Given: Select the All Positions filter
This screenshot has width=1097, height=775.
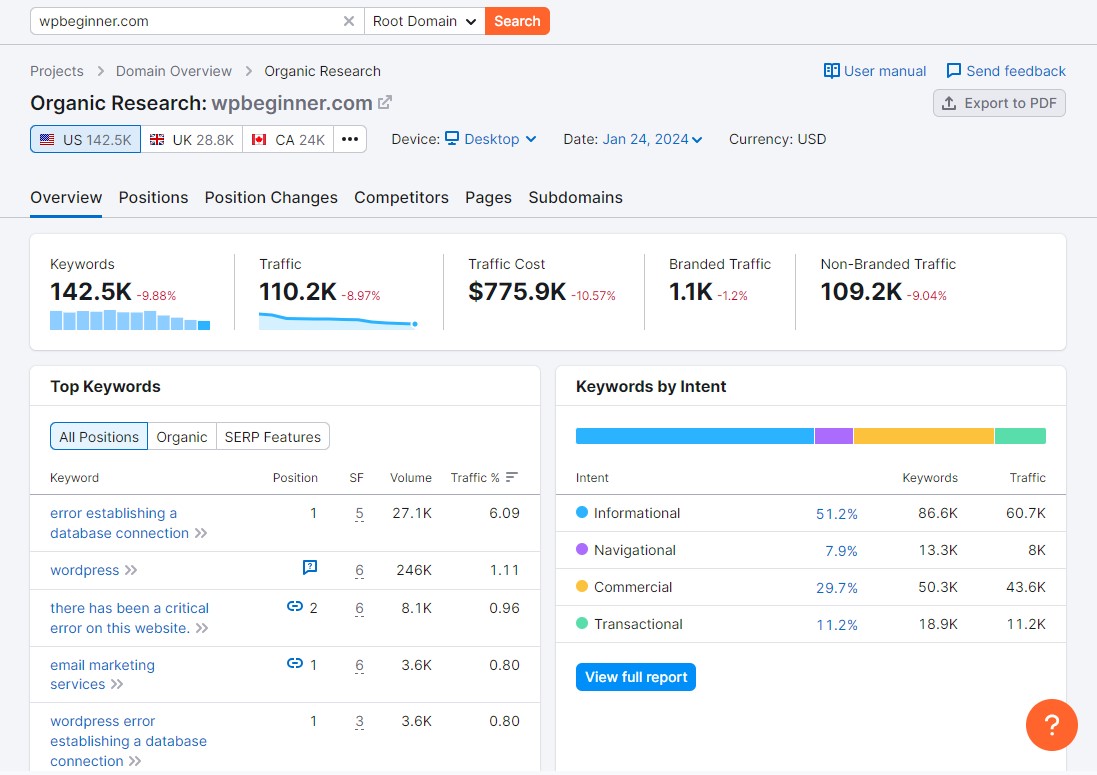Looking at the screenshot, I should (99, 436).
